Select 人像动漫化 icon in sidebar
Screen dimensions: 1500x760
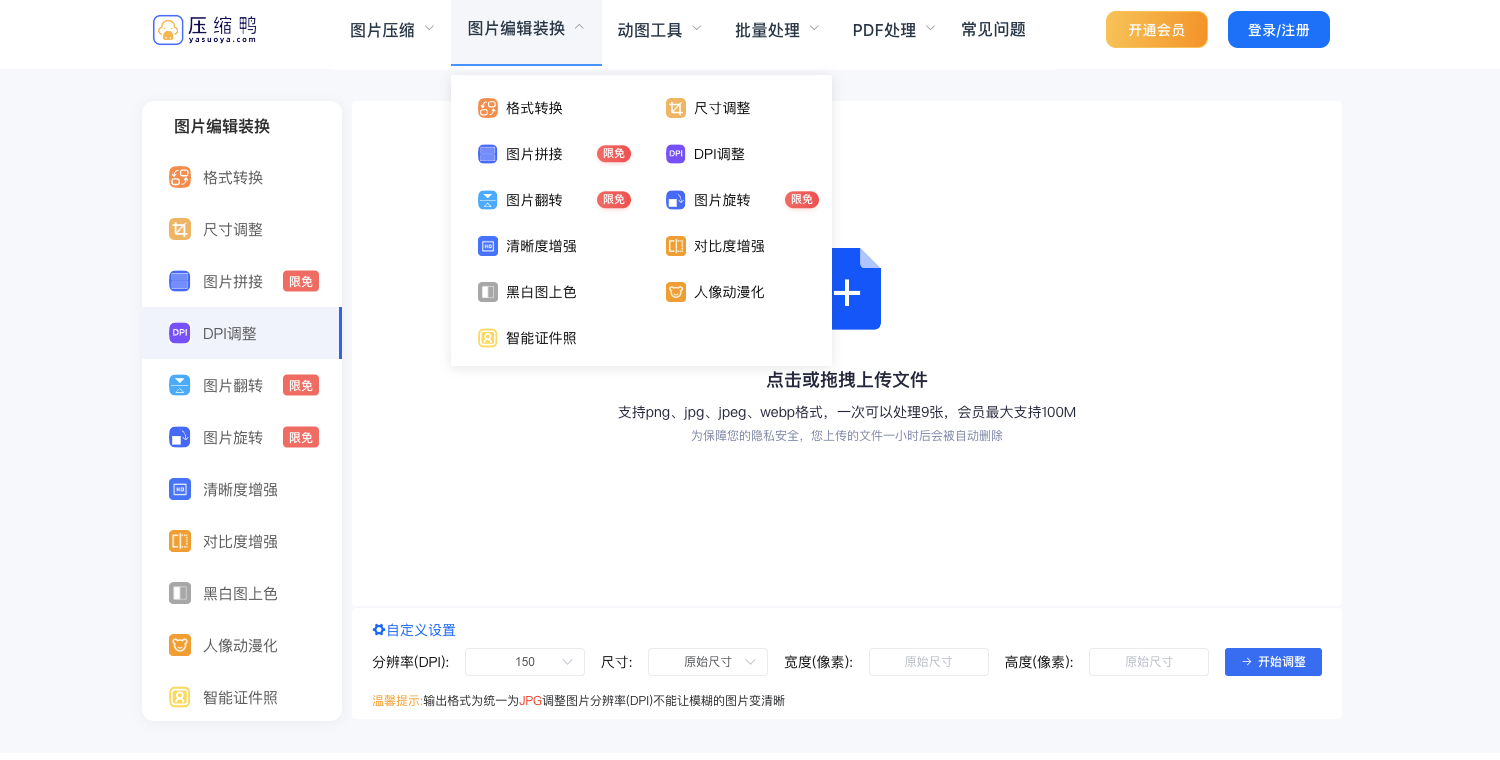coord(180,645)
